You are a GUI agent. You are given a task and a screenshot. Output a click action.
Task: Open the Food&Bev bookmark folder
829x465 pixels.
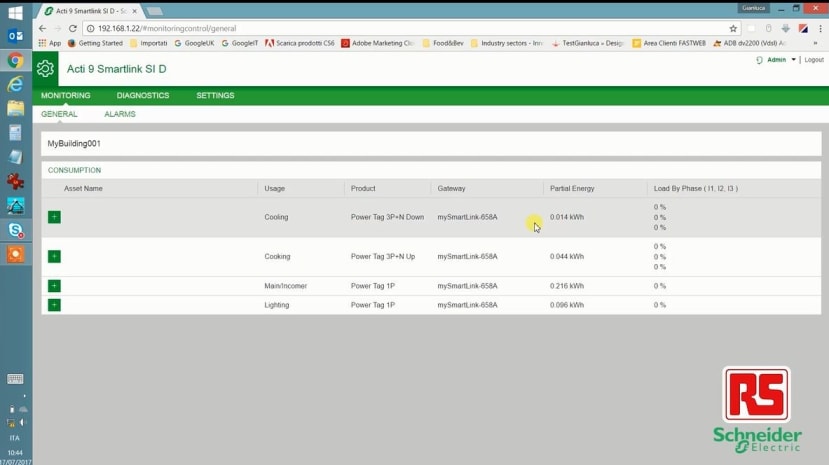point(443,43)
